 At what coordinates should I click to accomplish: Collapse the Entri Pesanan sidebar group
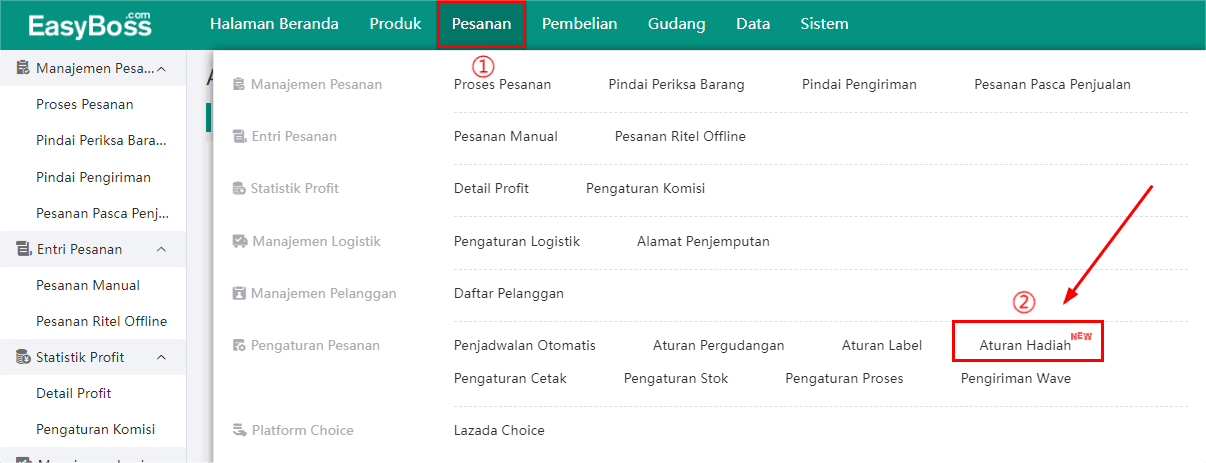click(x=162, y=249)
